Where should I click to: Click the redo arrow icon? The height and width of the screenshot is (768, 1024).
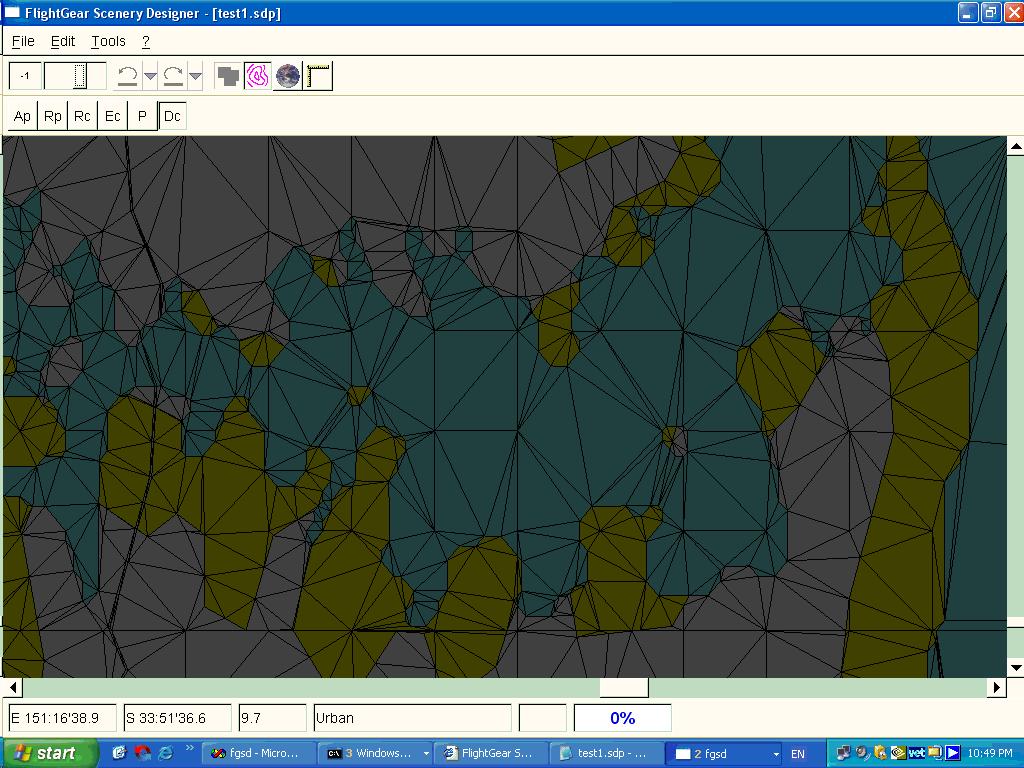pos(173,76)
